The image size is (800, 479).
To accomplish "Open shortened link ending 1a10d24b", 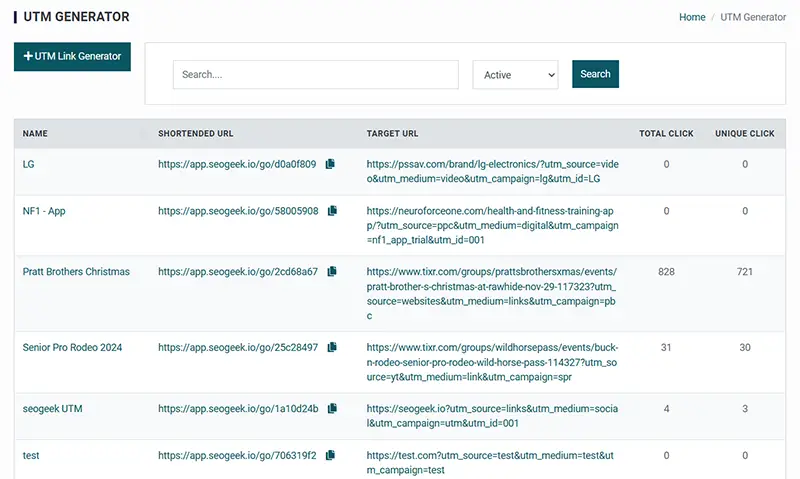I will 238,409.
